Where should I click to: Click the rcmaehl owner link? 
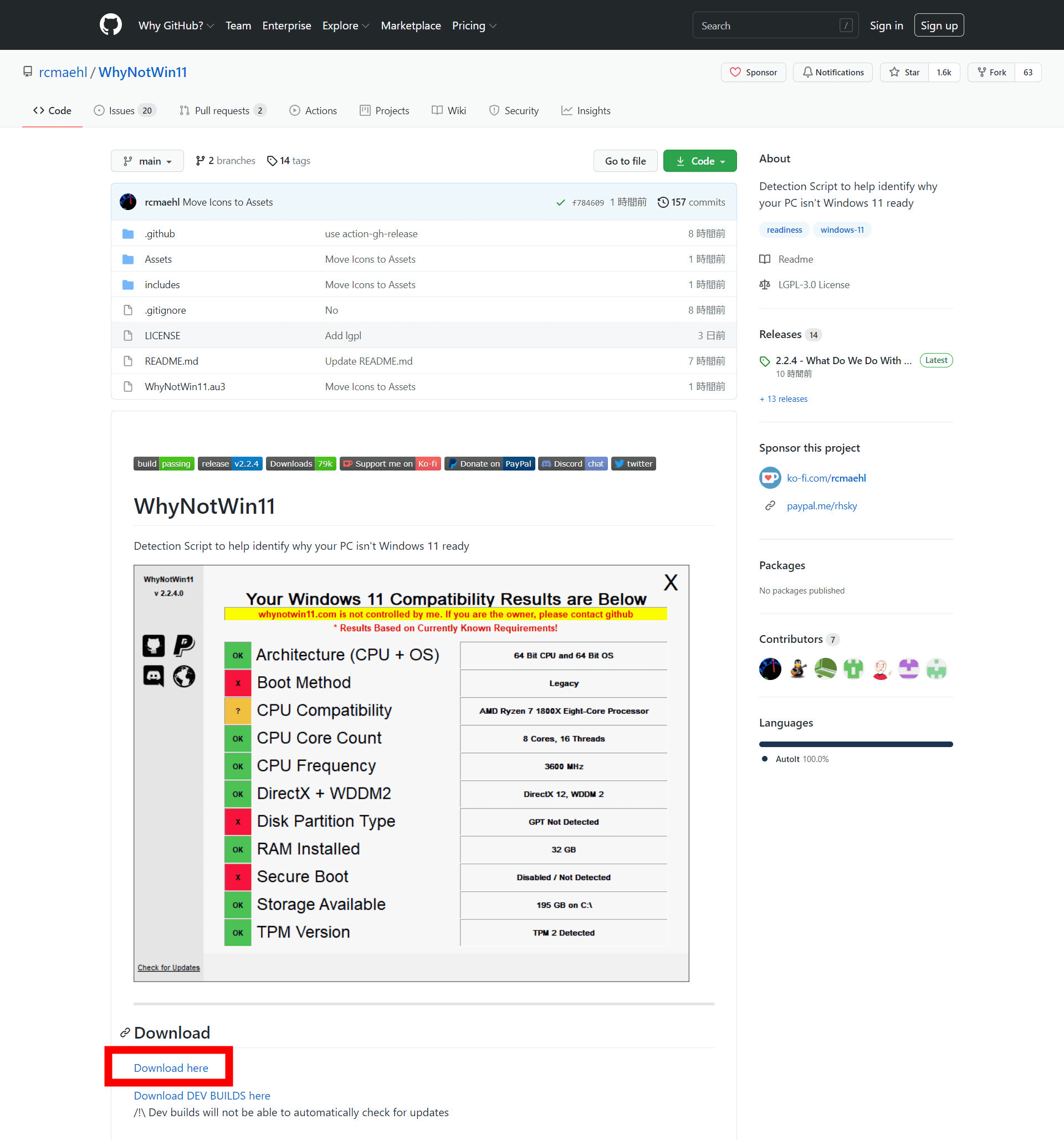63,72
